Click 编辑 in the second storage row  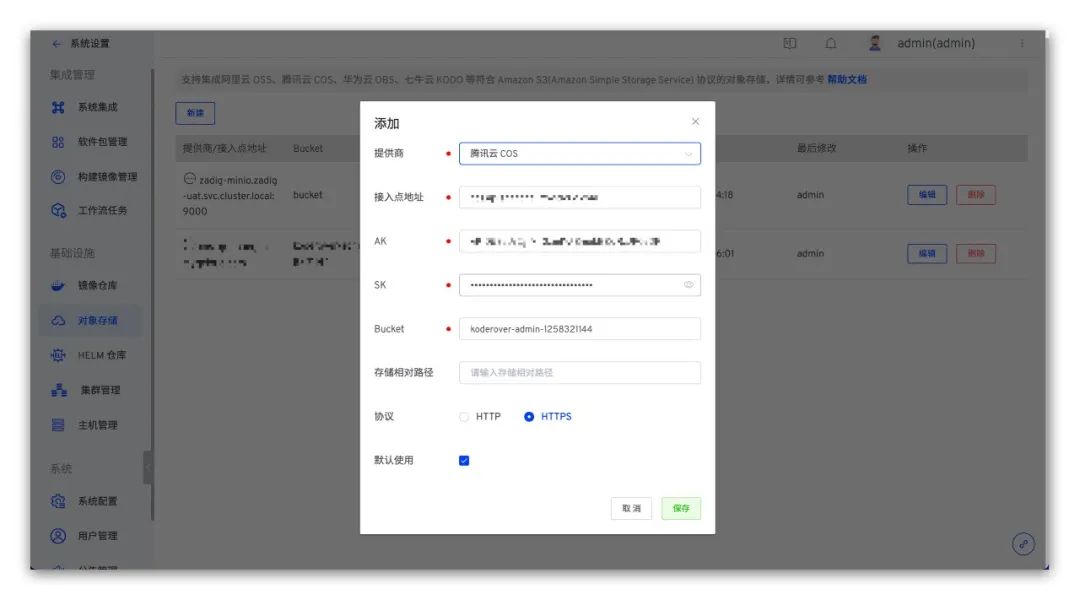coord(926,254)
